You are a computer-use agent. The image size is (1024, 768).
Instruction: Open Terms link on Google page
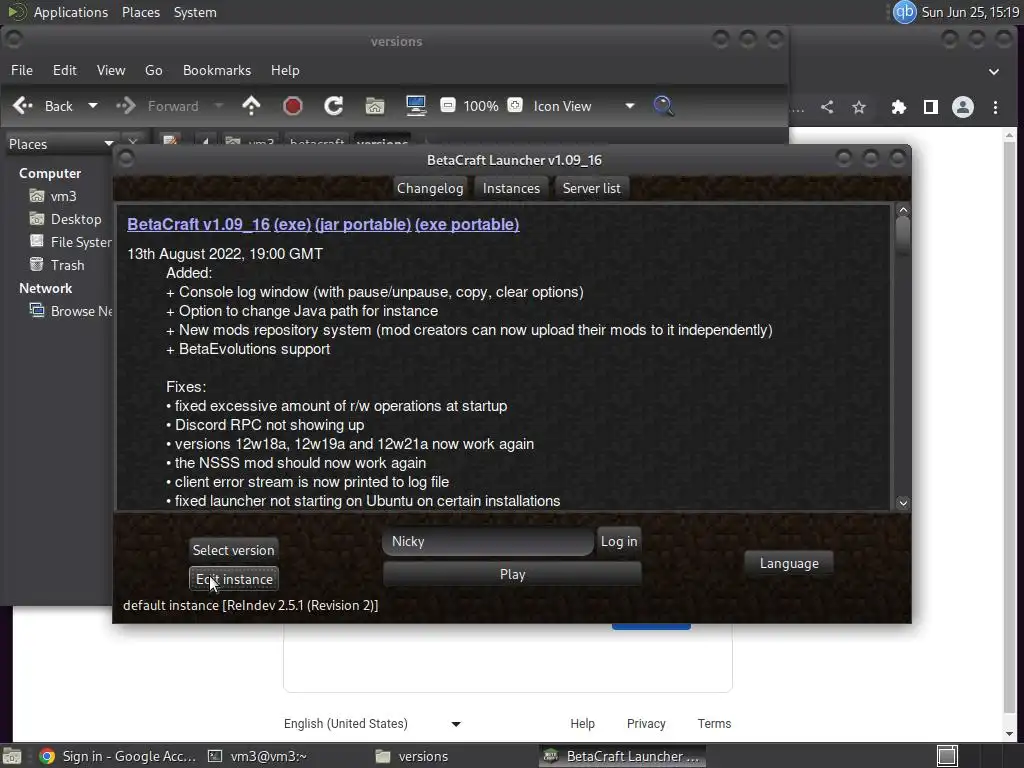click(x=714, y=724)
